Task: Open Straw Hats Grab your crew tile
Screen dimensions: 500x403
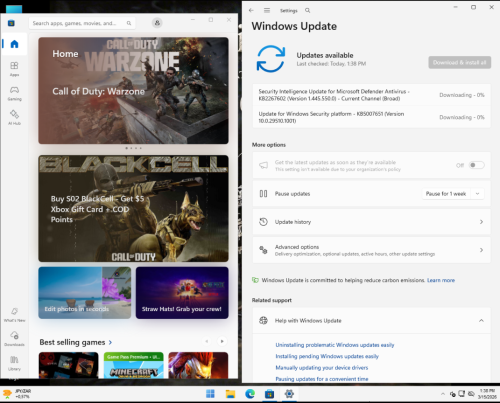Action: 182,293
